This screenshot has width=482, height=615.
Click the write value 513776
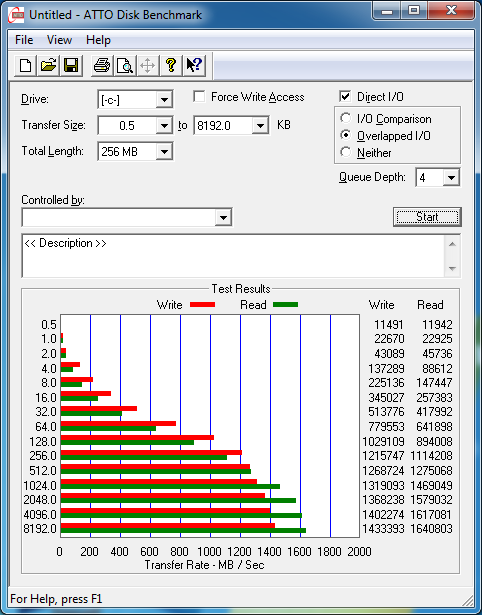point(386,412)
